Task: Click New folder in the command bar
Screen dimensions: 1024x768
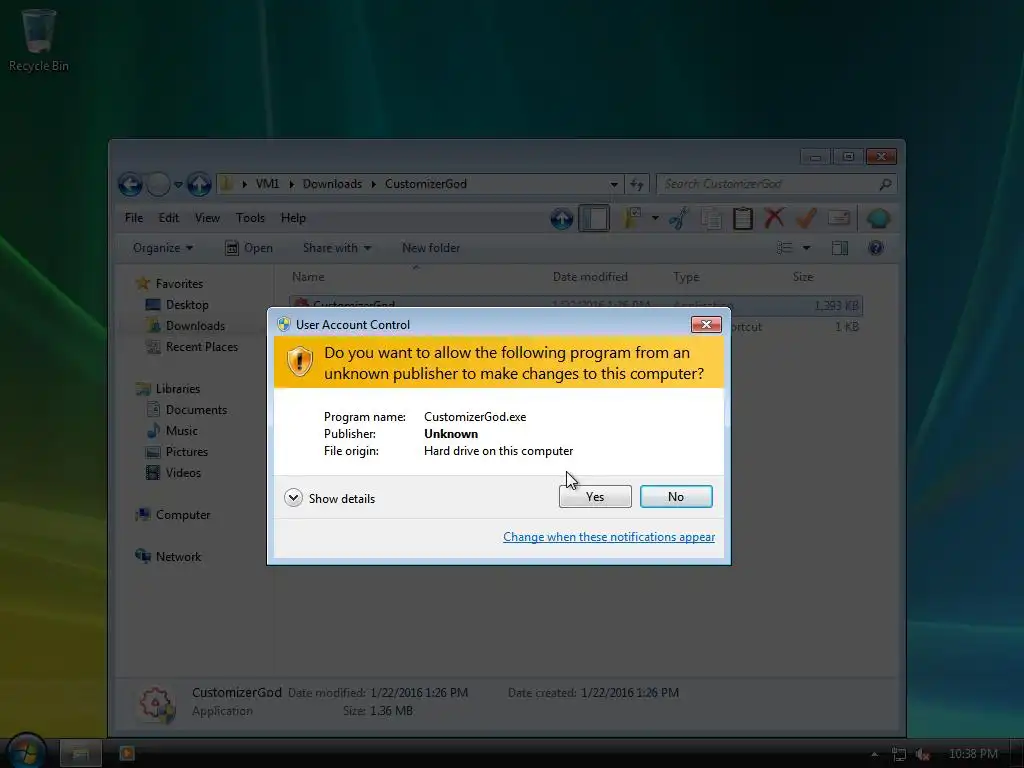Action: tap(431, 248)
